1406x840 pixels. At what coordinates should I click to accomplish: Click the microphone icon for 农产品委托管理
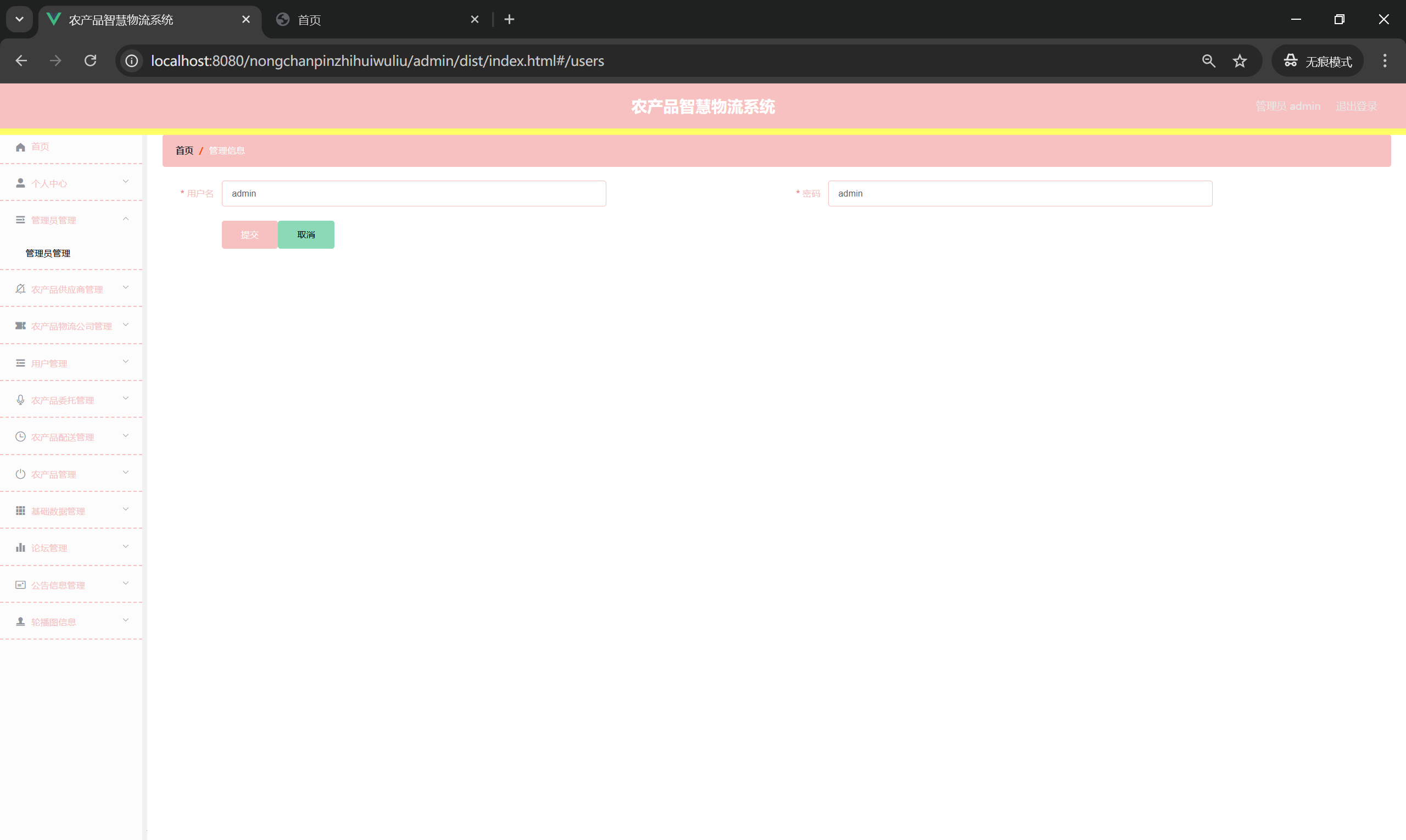click(x=20, y=400)
